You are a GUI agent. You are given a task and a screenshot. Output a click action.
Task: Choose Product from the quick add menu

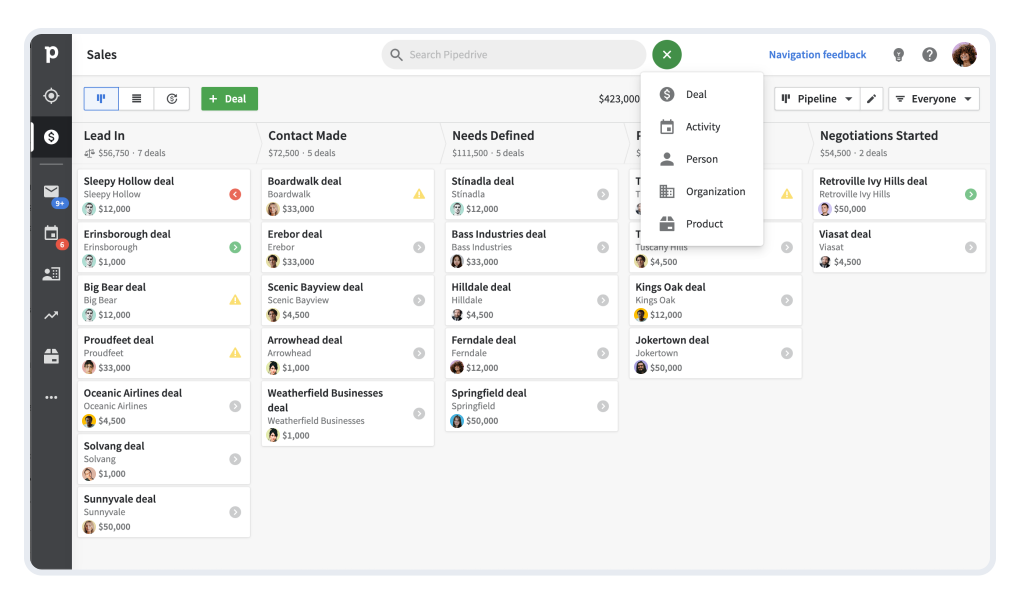(x=702, y=224)
